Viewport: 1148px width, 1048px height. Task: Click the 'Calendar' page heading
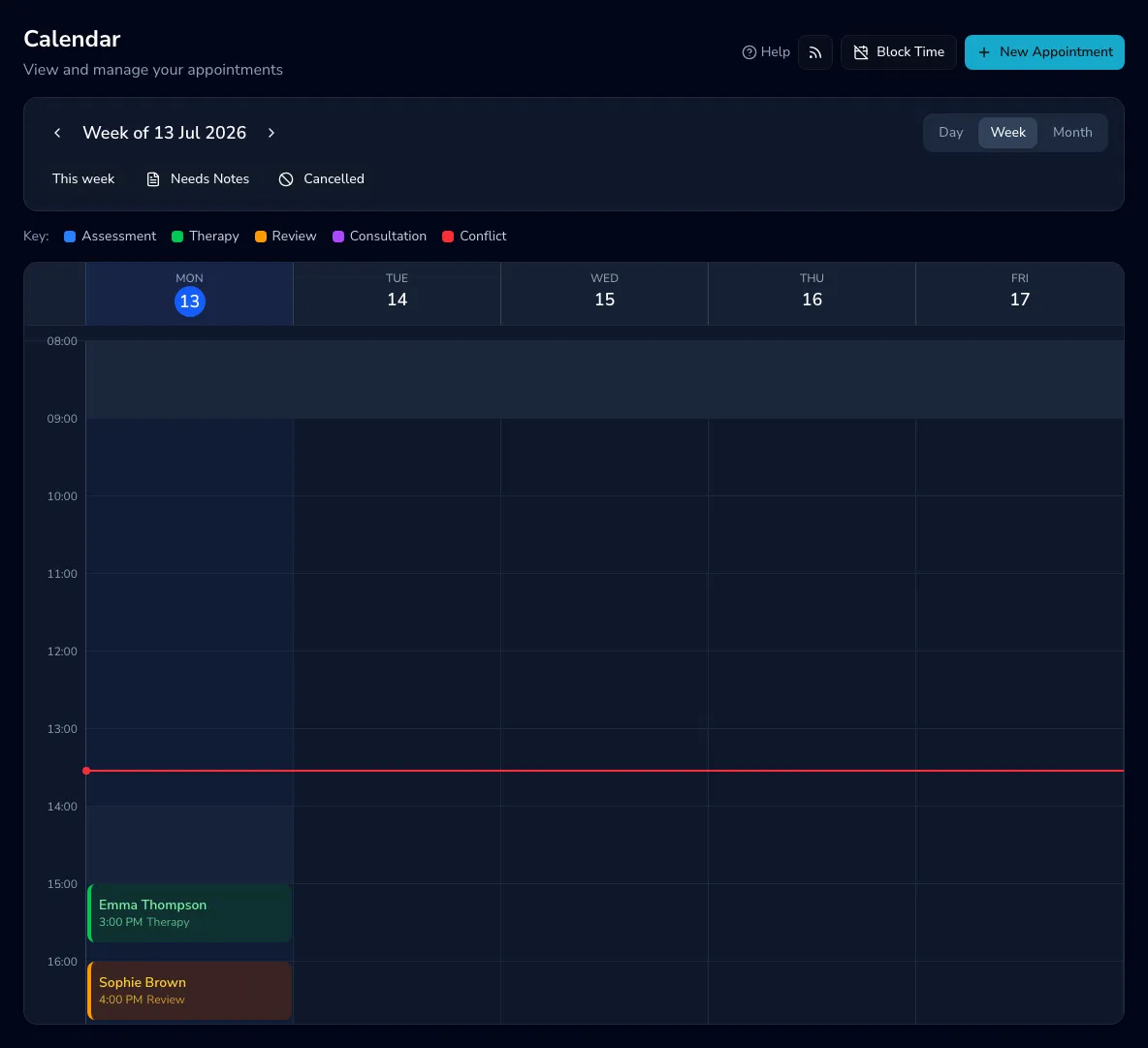pyautogui.click(x=72, y=39)
